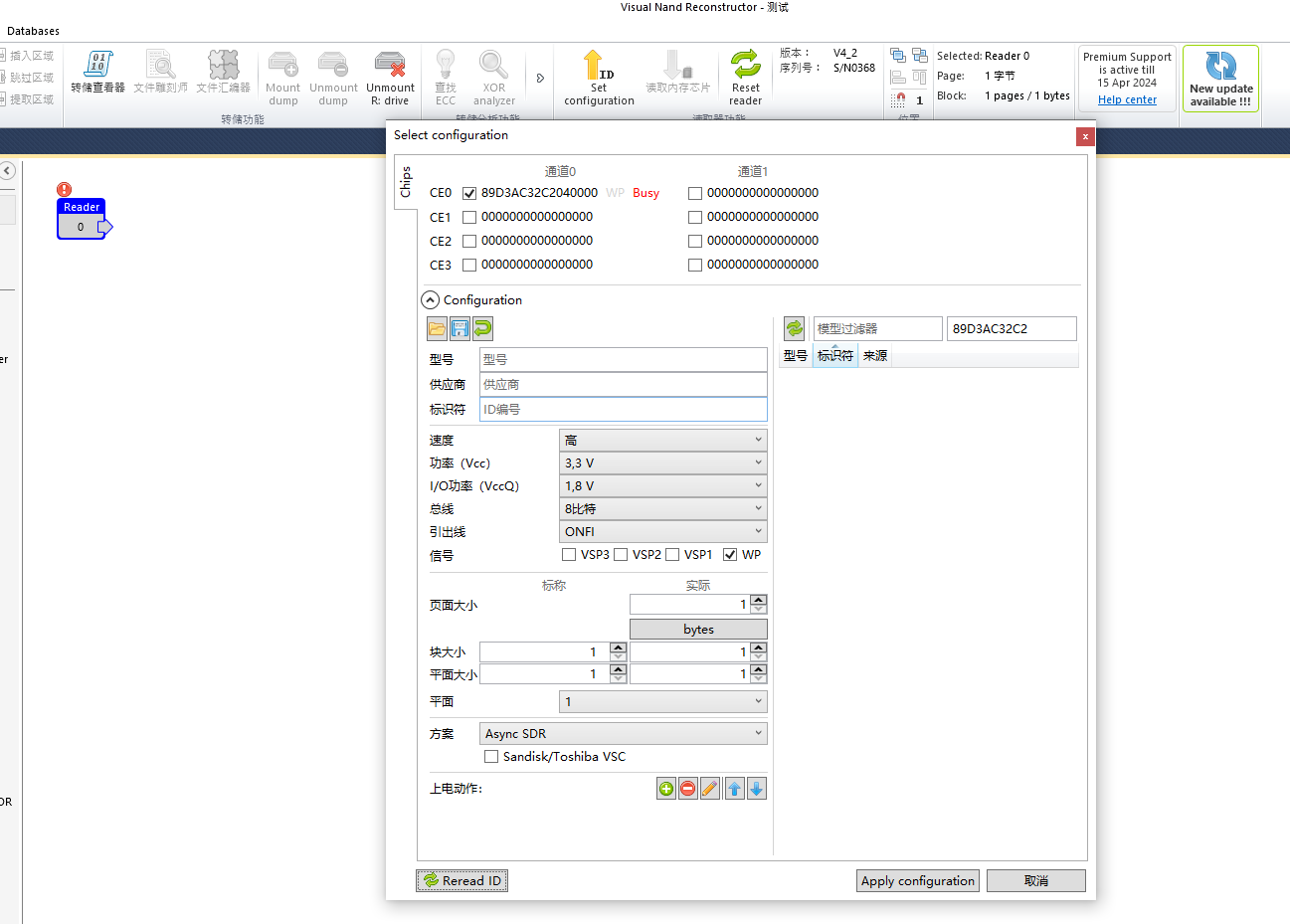
Task: Collapse the Configuration section
Action: coord(430,299)
